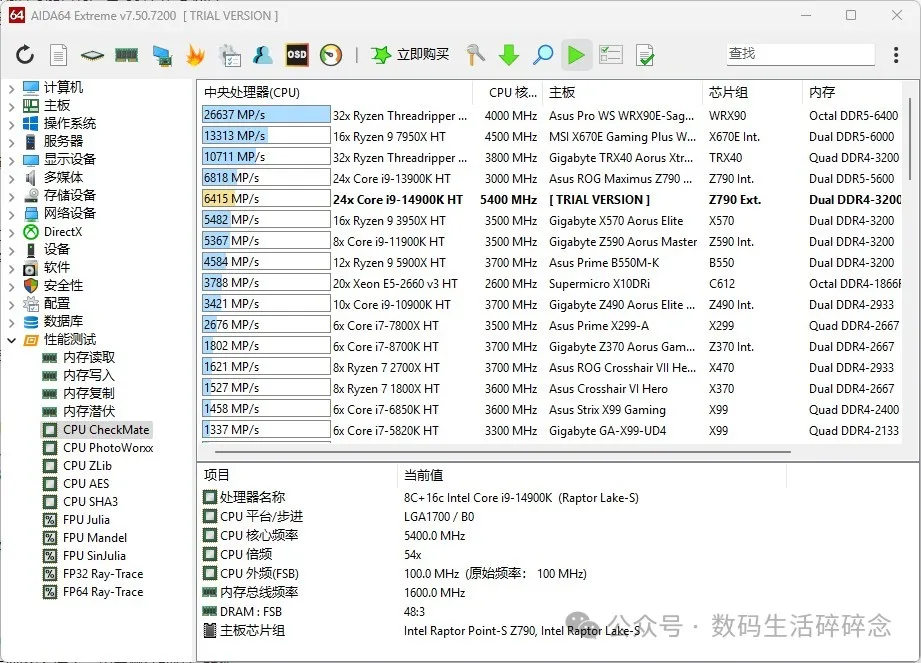Select the FP32 Ray-Trace benchmark
The height and width of the screenshot is (663, 921).
click(103, 574)
